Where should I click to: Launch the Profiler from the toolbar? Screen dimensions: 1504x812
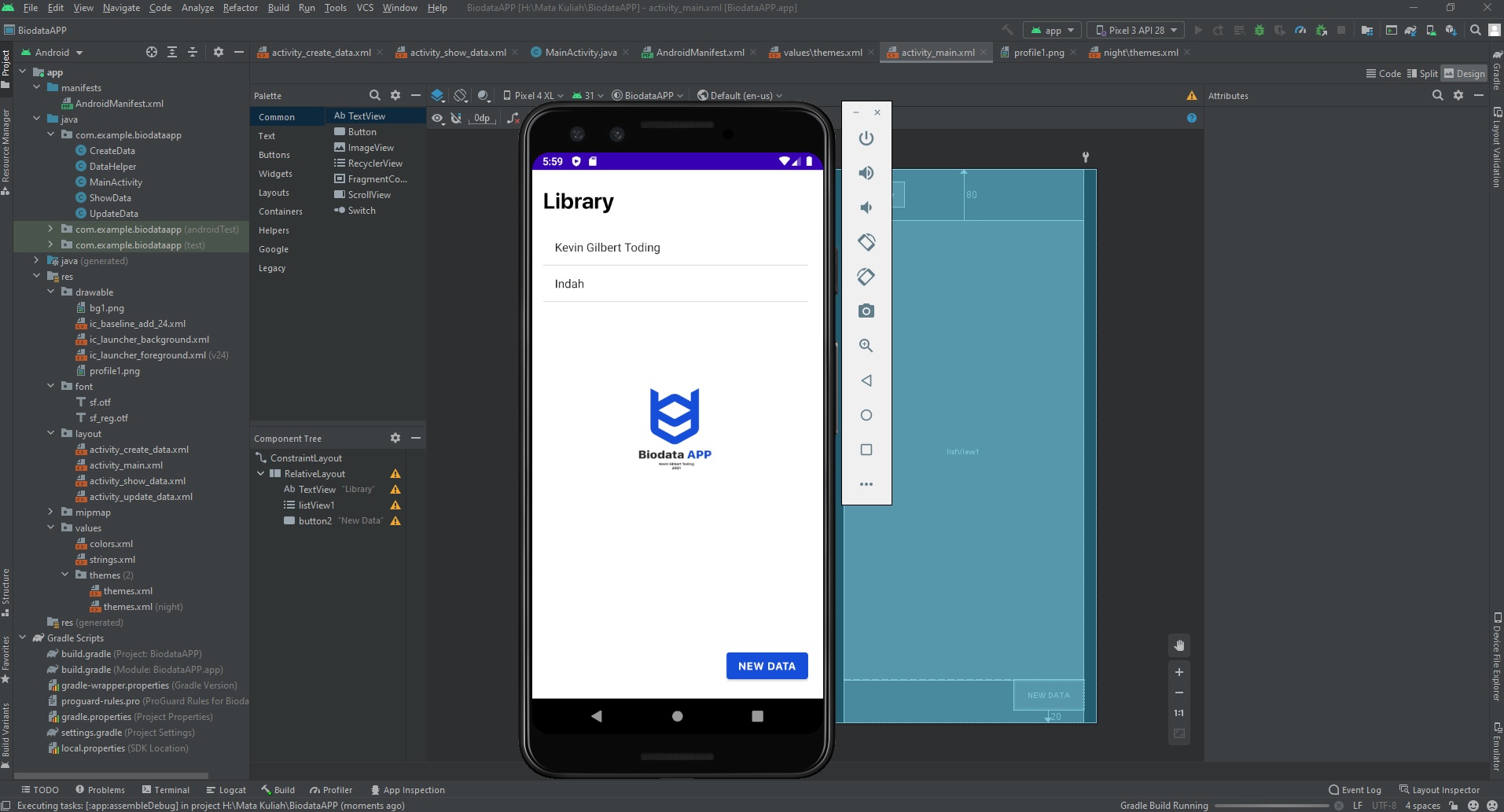pos(1301,30)
